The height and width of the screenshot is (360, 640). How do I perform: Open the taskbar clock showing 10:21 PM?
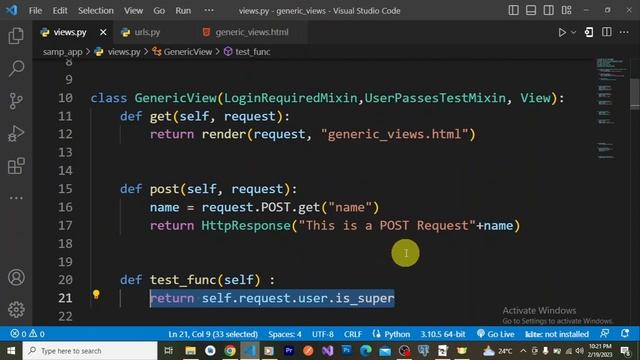600,351
